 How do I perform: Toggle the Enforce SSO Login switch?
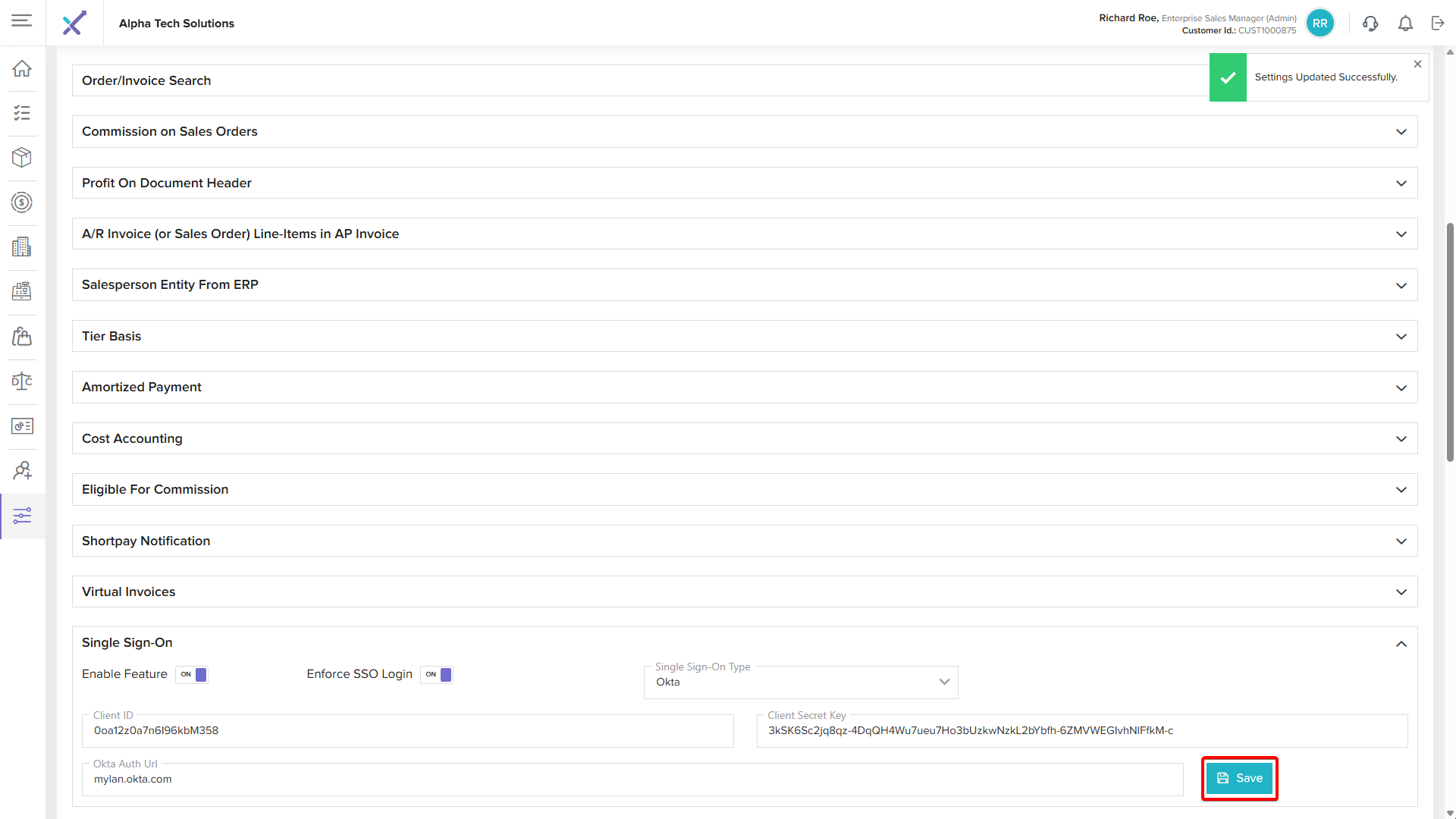pyautogui.click(x=438, y=674)
